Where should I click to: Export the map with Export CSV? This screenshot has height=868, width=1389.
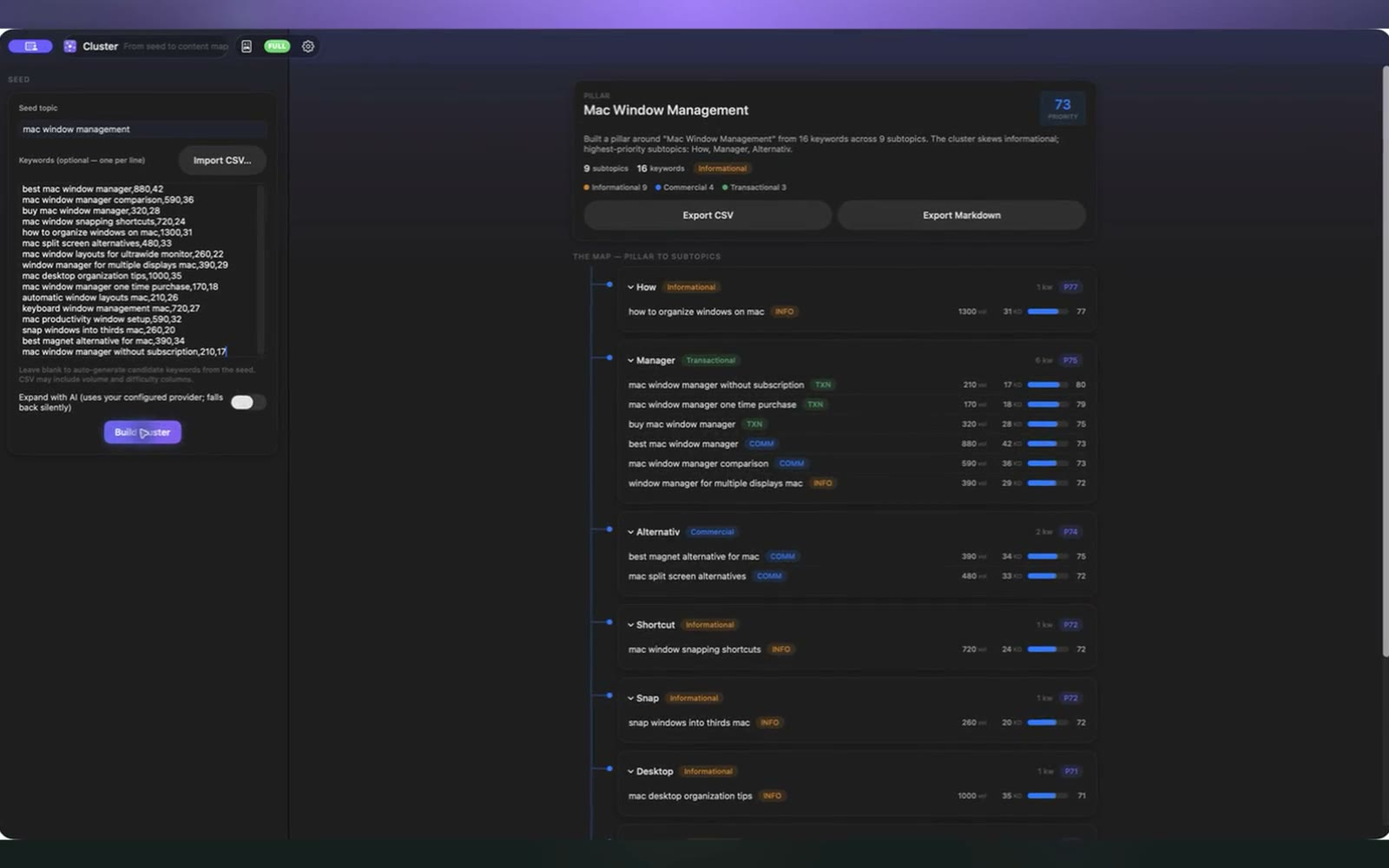point(708,215)
